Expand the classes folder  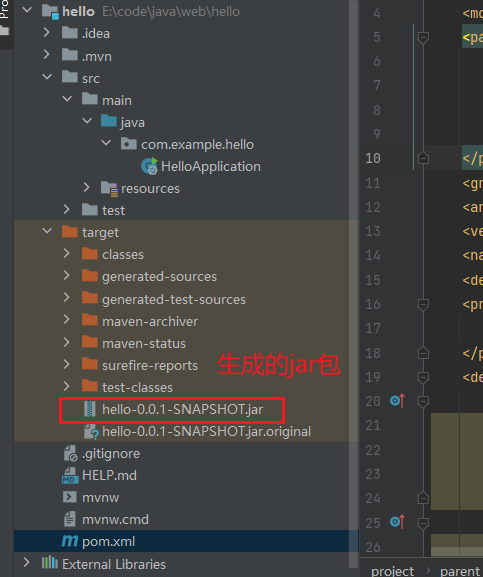tap(67, 253)
